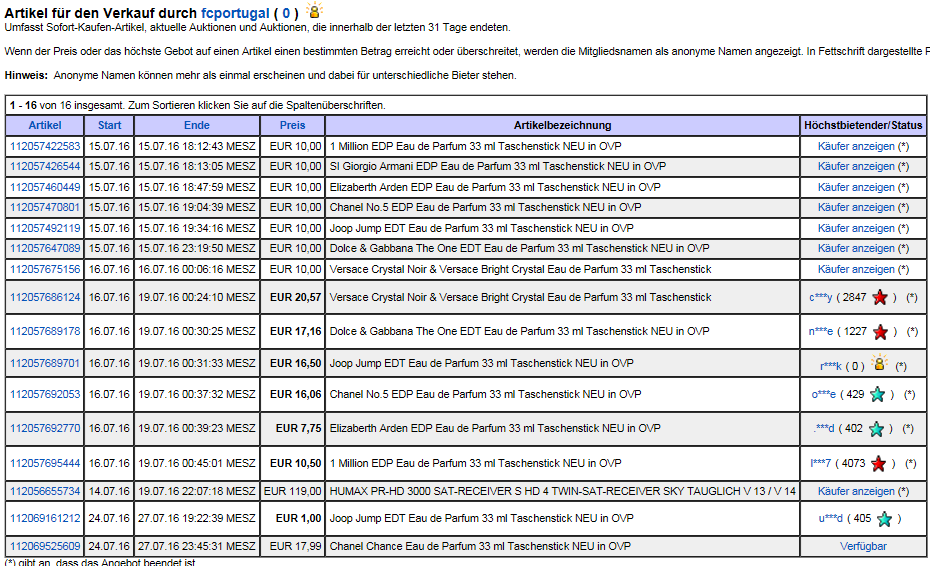The height and width of the screenshot is (566, 930).
Task: Open bidder l***7 profile
Action: 820,463
